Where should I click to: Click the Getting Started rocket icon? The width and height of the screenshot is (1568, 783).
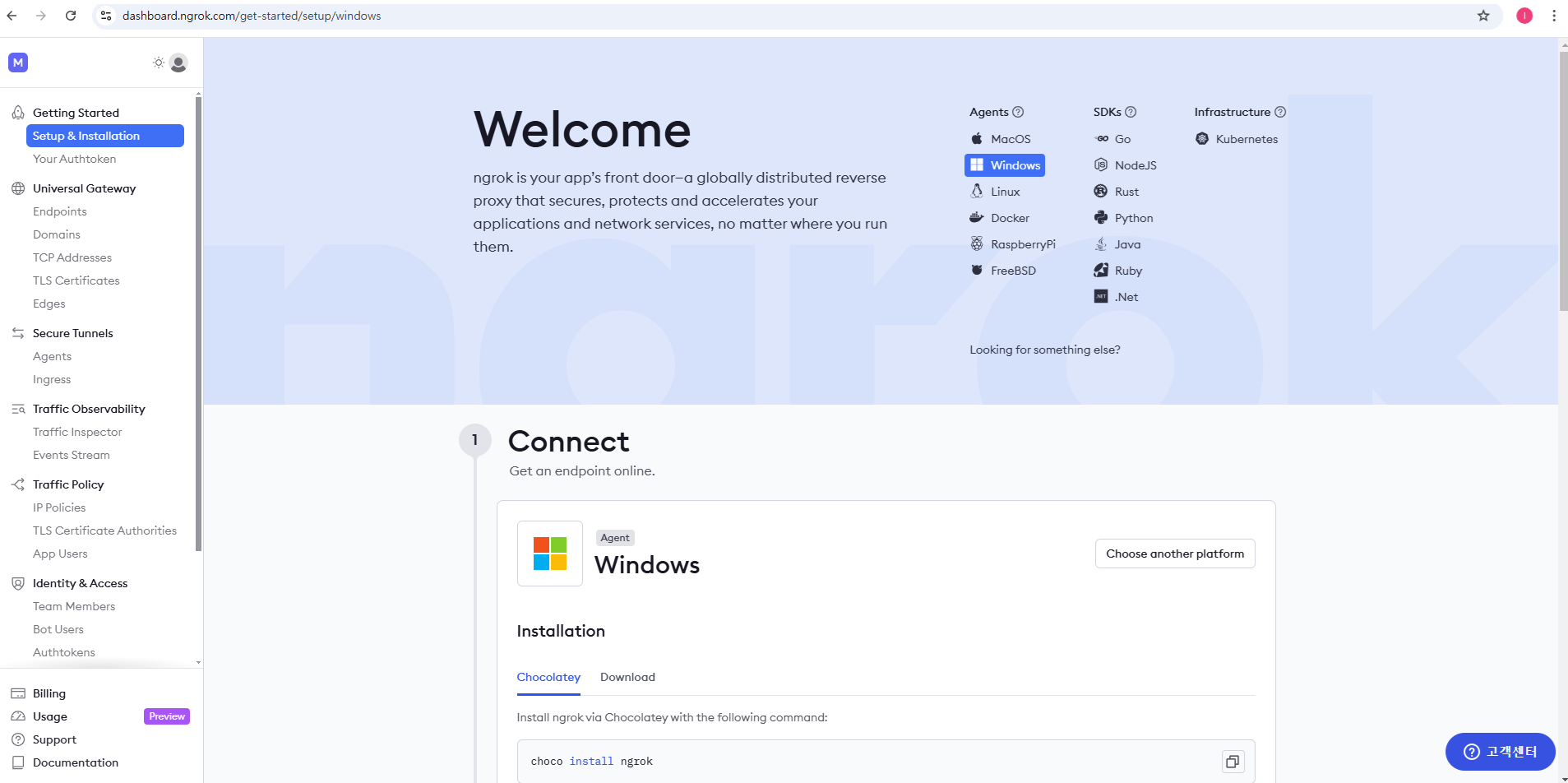(18, 113)
